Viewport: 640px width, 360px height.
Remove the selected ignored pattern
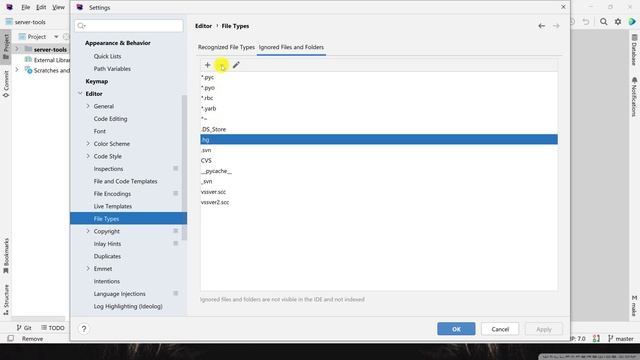click(222, 65)
